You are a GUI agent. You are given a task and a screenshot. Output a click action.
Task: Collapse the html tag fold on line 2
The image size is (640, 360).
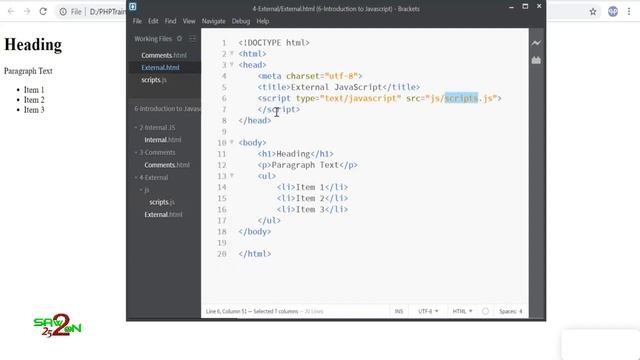tap(232, 53)
